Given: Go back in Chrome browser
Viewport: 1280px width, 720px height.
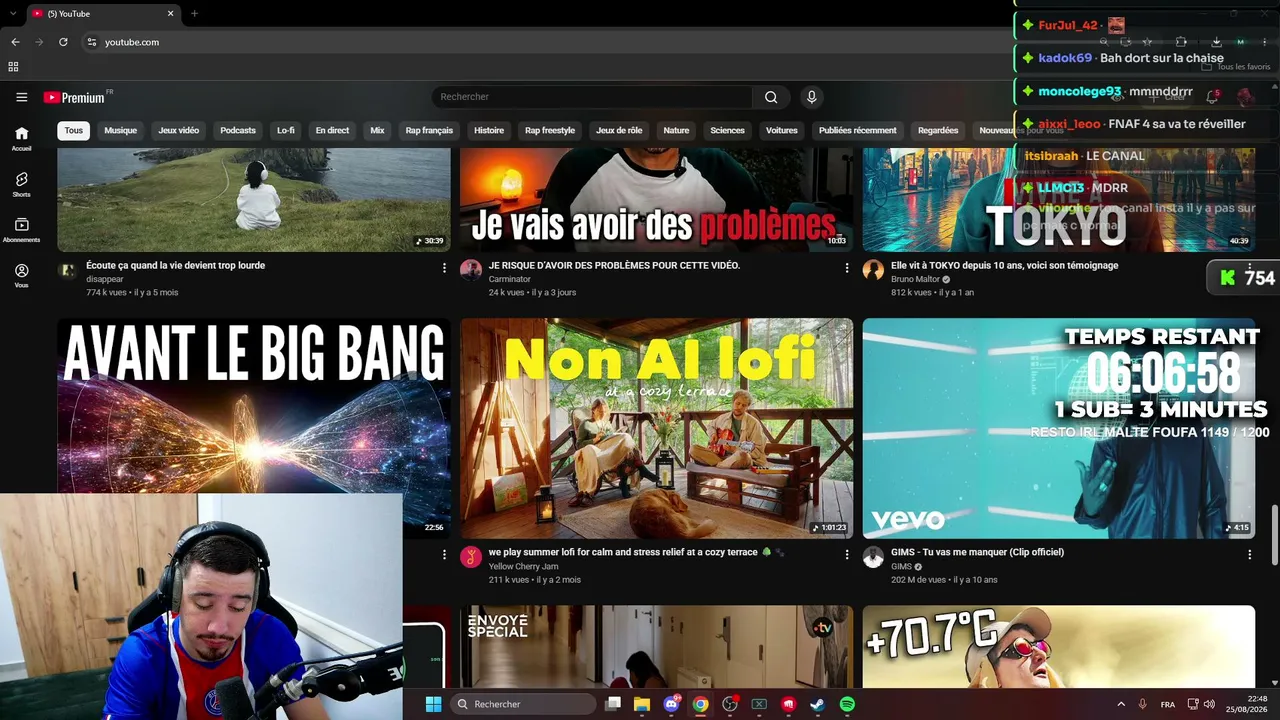Looking at the screenshot, I should 15,42.
